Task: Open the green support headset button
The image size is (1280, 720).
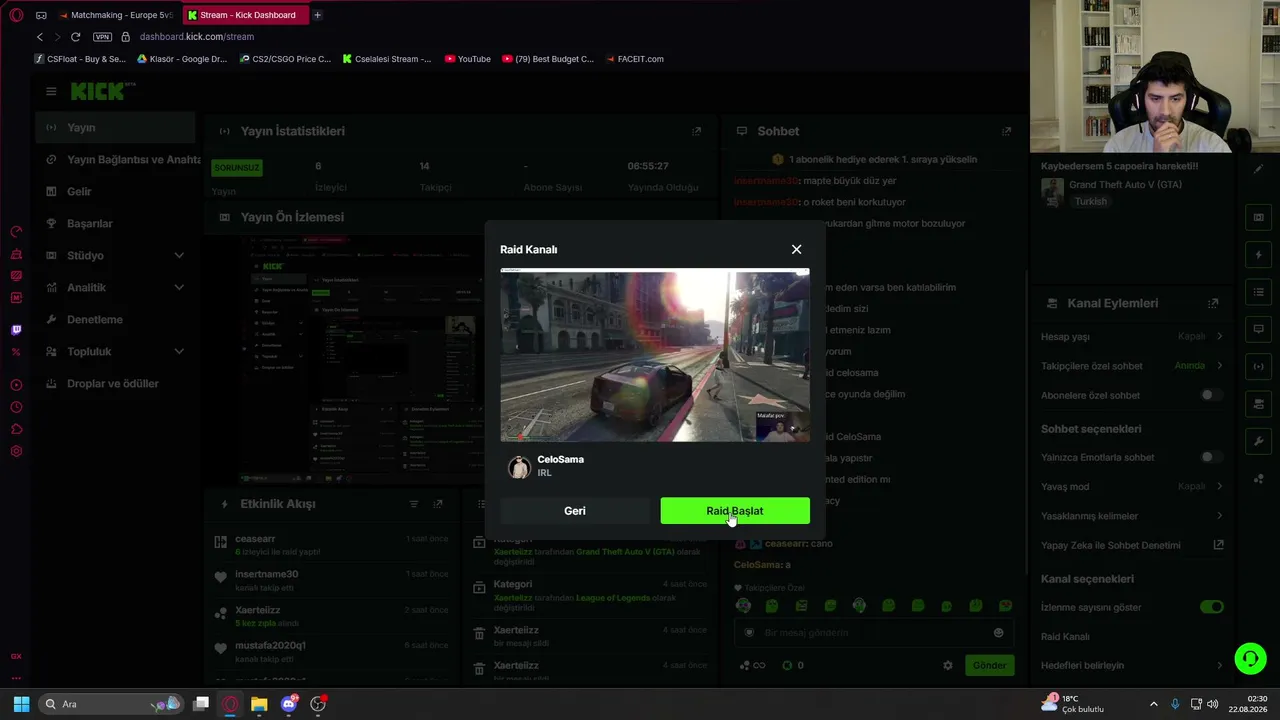Action: click(x=1249, y=658)
